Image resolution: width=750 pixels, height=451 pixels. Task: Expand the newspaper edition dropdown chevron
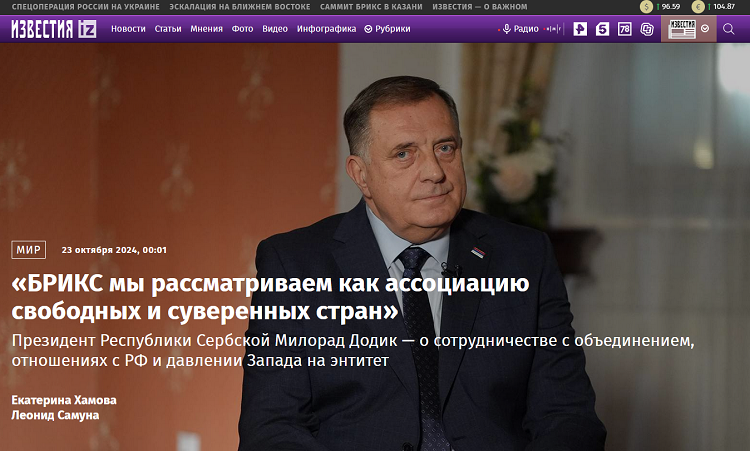tap(705, 29)
